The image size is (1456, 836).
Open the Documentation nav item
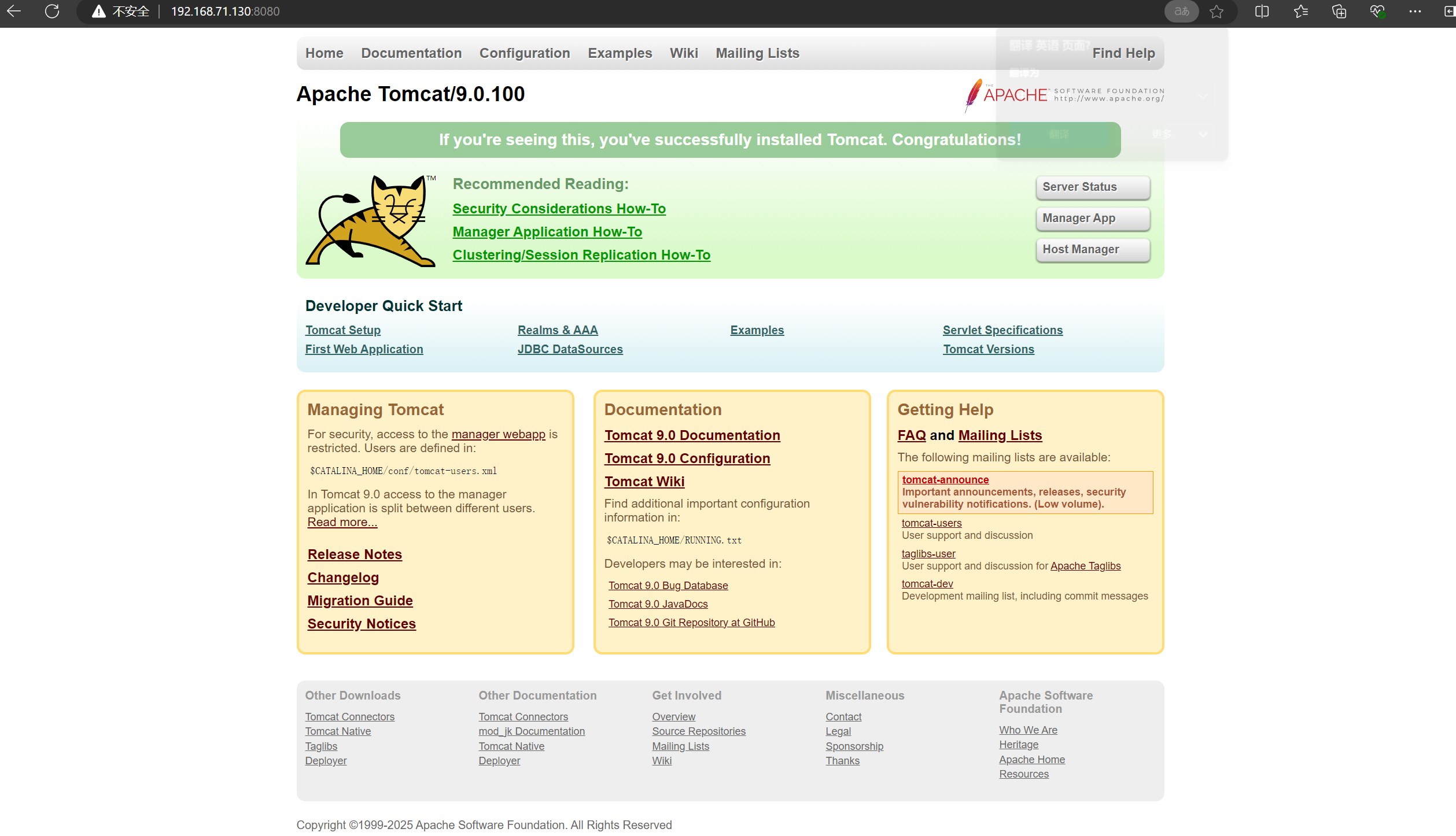pos(411,53)
